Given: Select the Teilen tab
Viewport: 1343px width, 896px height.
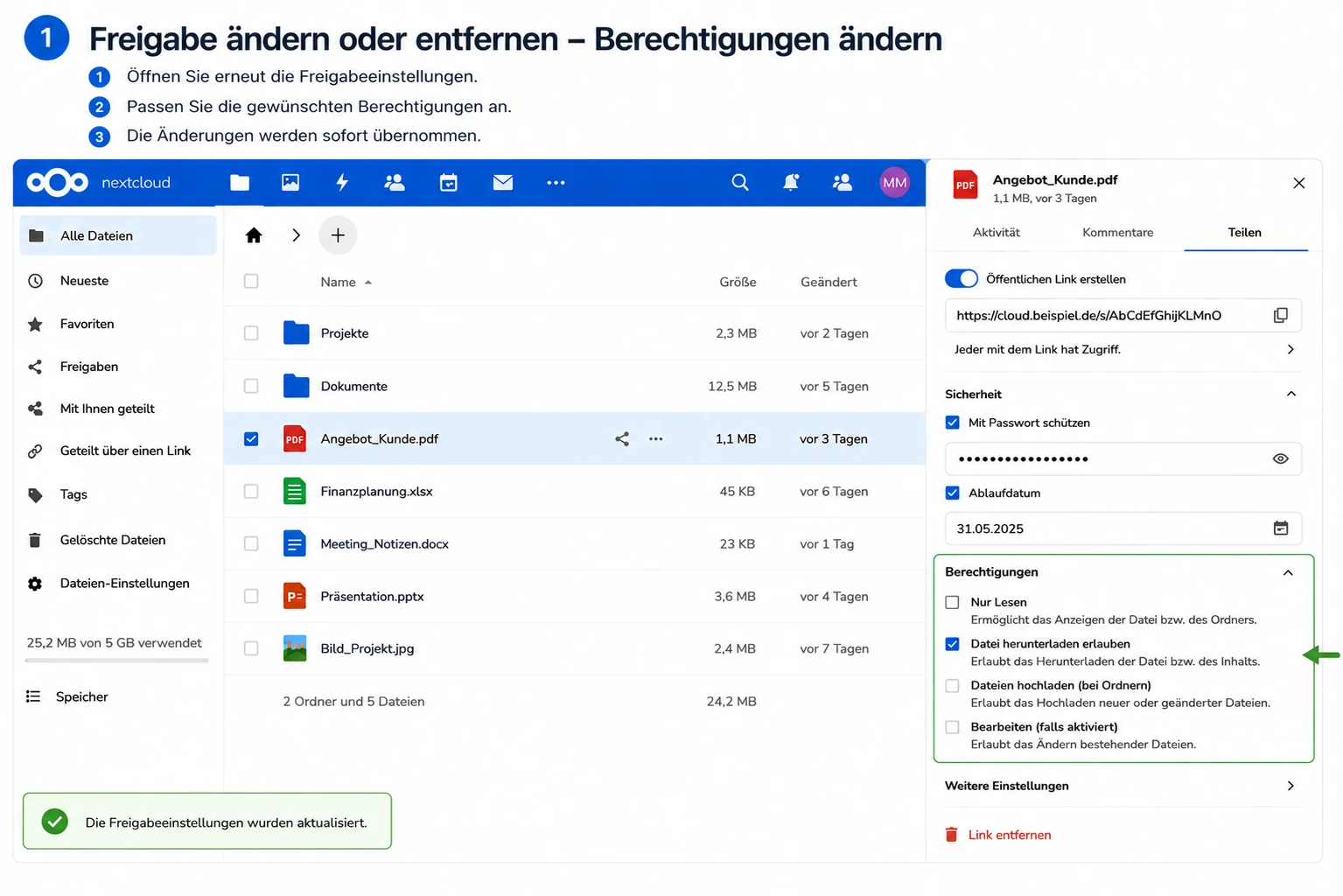Looking at the screenshot, I should (x=1244, y=232).
